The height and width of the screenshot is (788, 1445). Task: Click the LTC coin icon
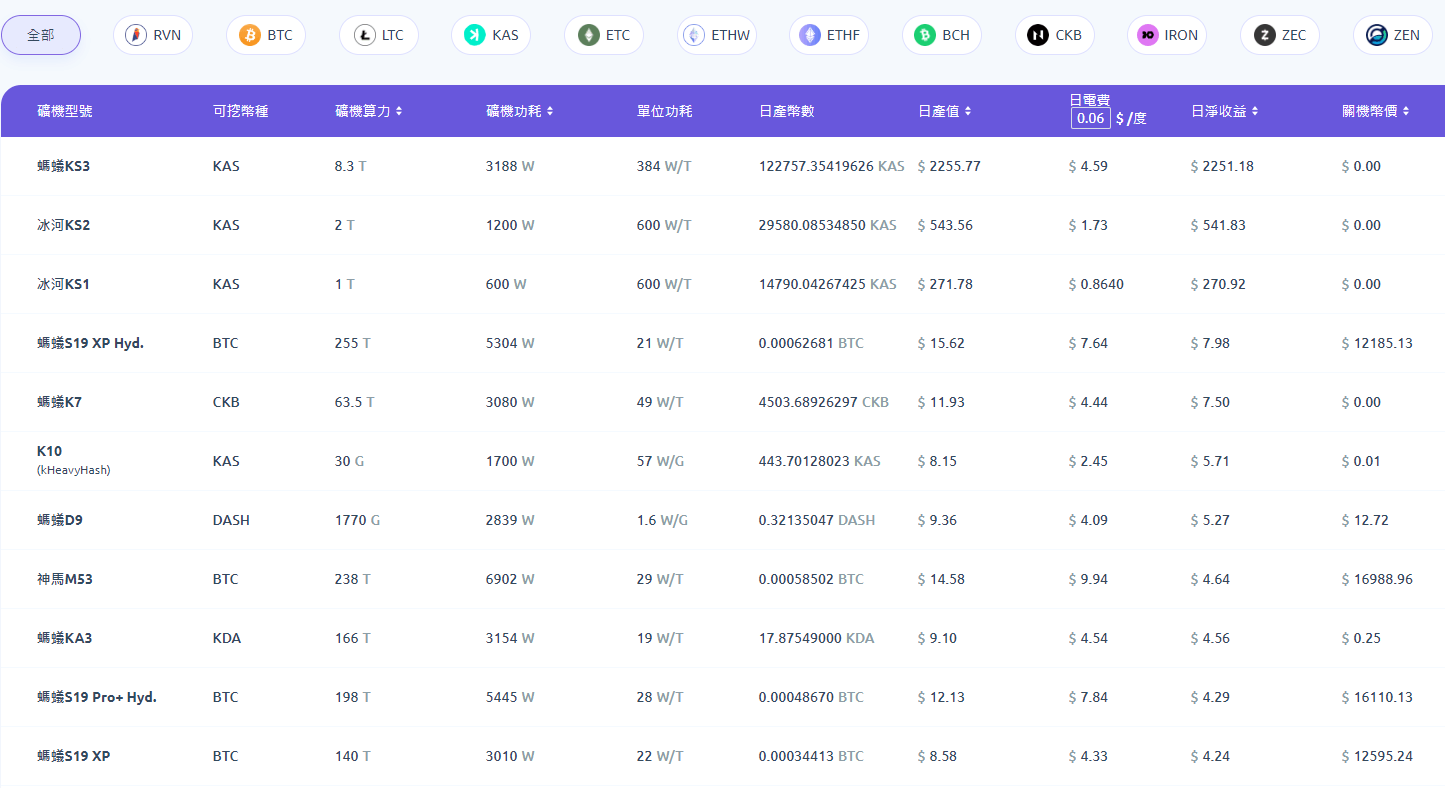[364, 36]
